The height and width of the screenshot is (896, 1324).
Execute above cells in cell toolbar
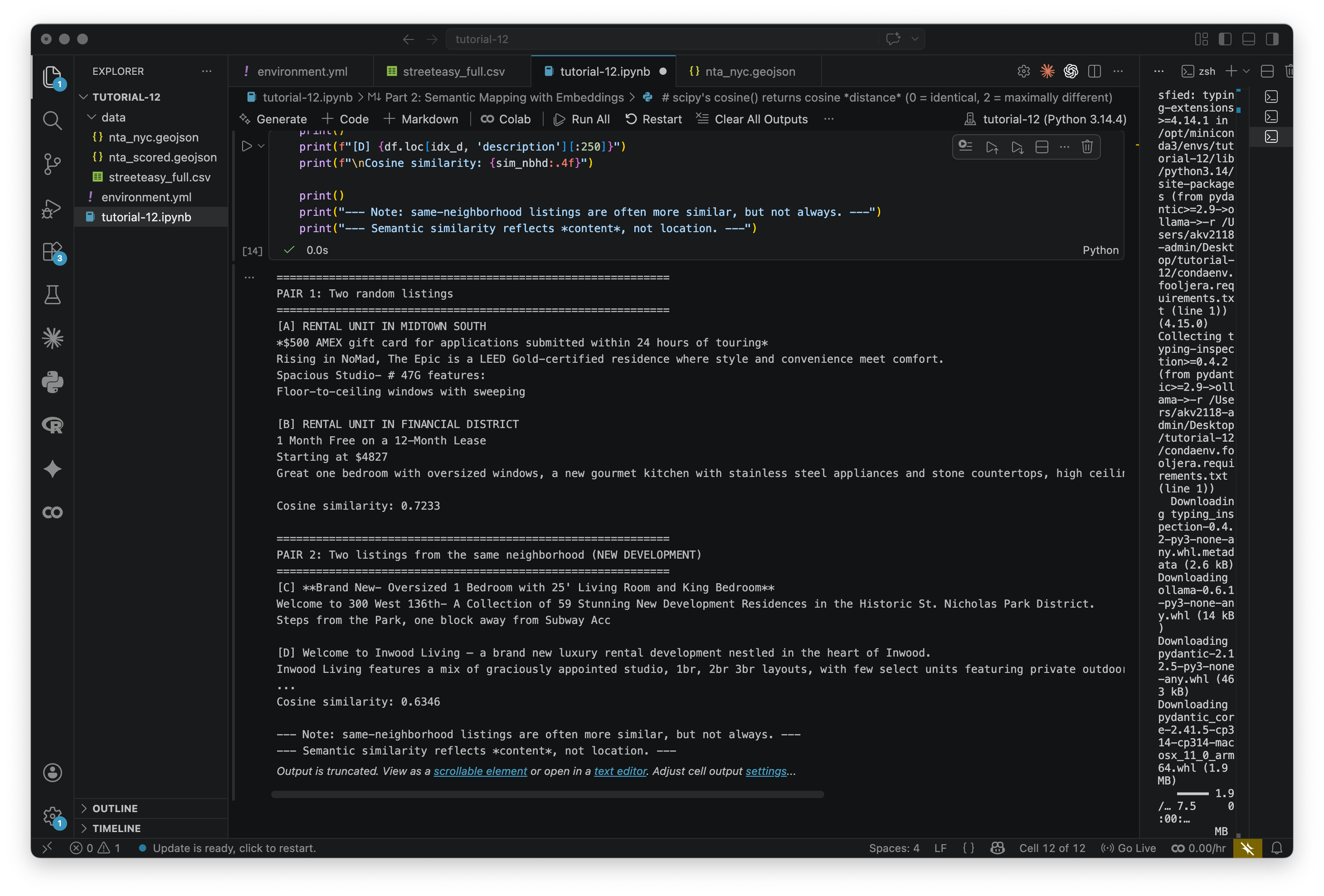click(992, 147)
